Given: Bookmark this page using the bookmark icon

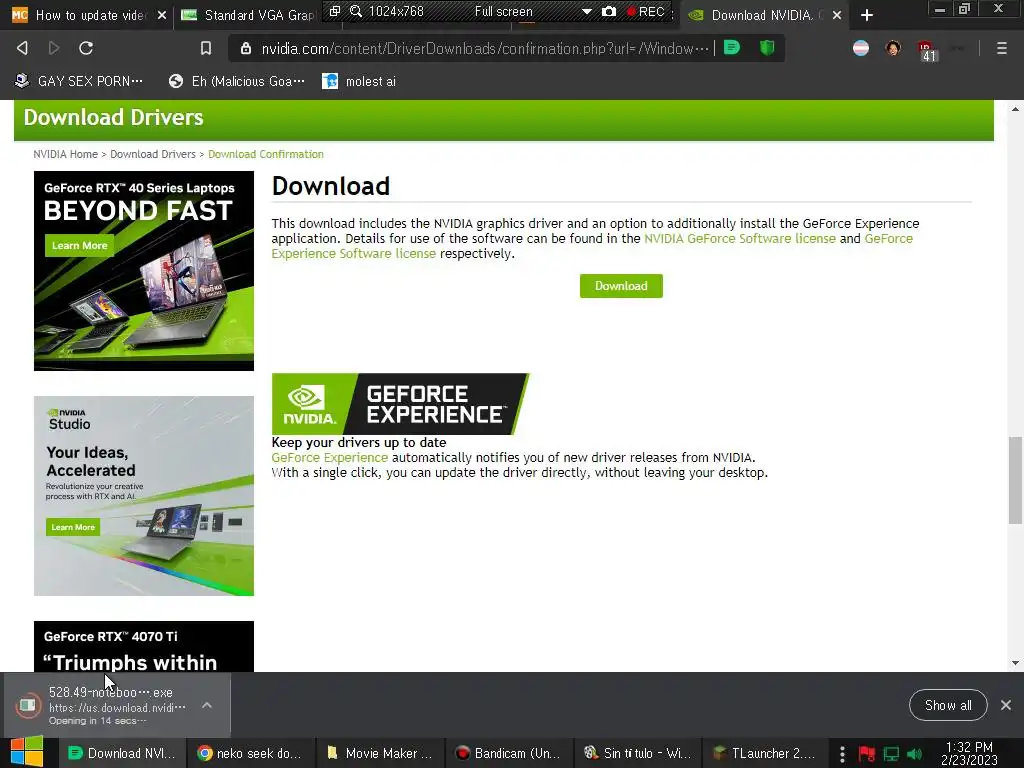Looking at the screenshot, I should tap(206, 48).
